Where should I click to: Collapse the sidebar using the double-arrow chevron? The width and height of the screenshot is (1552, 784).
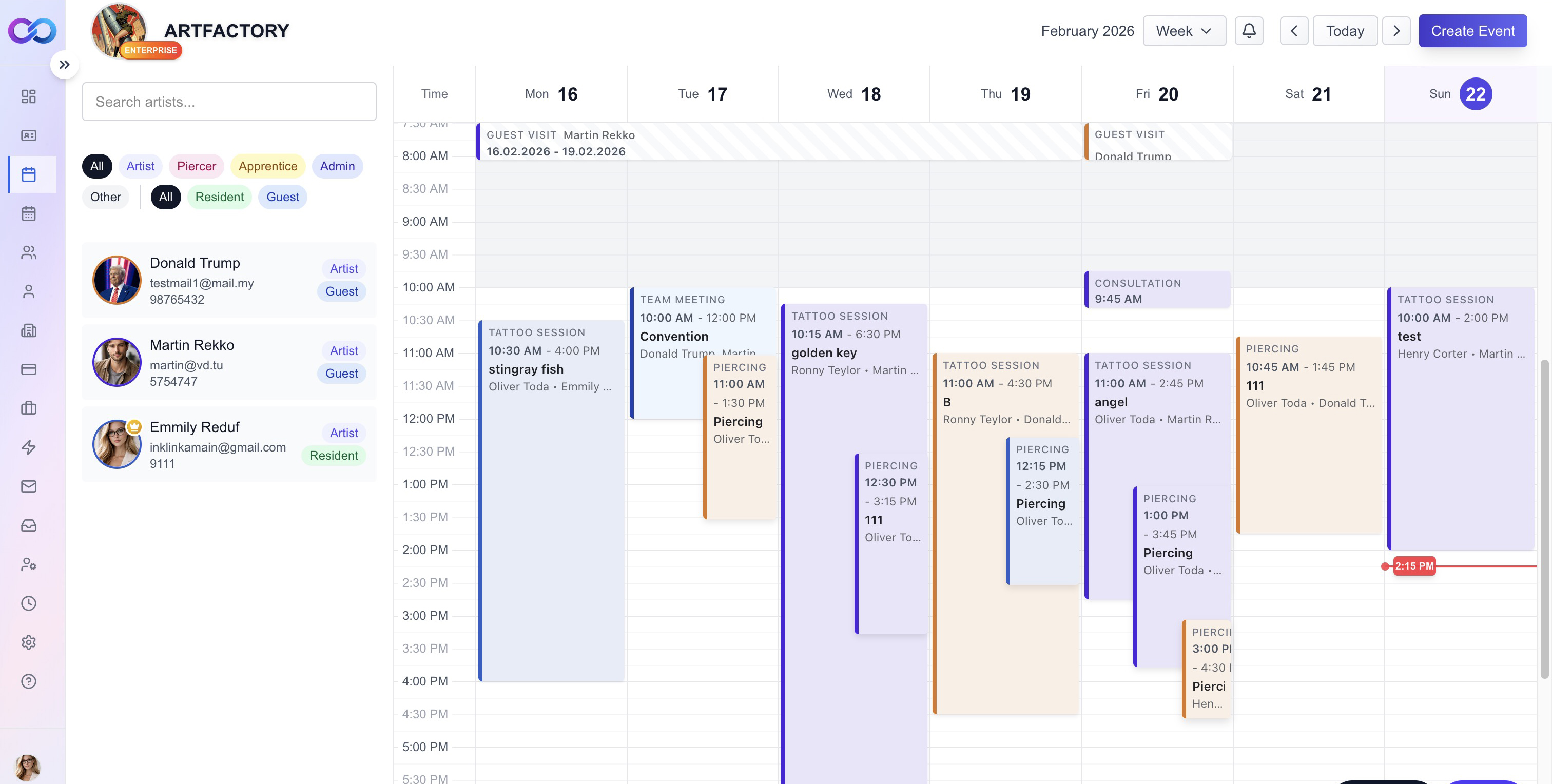[65, 65]
